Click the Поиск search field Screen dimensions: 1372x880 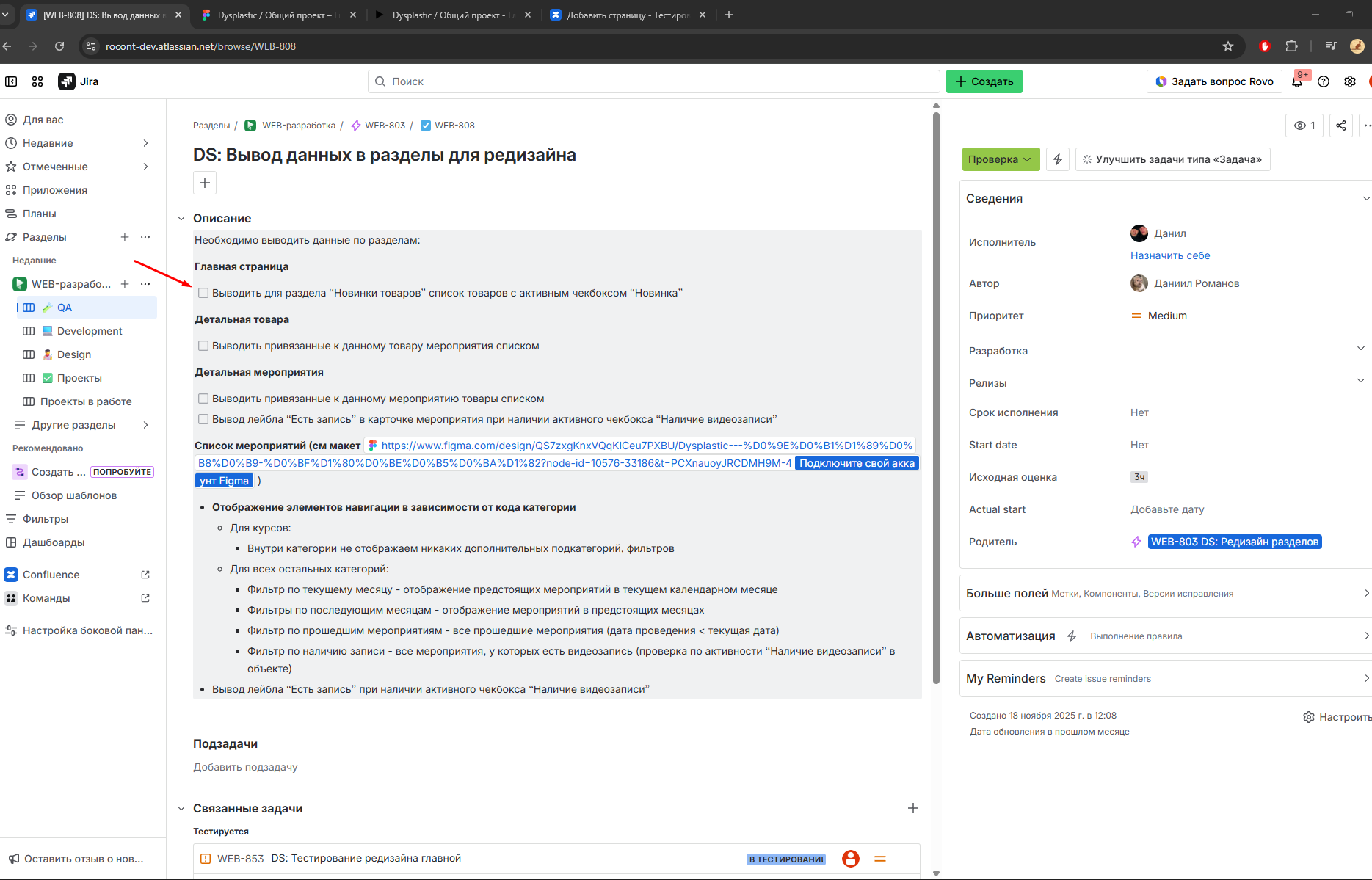653,81
